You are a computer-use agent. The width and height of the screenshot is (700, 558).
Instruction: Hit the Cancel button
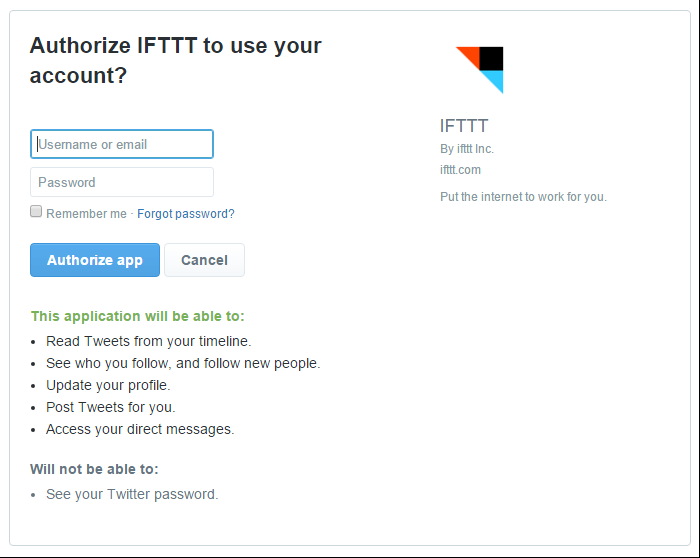[x=204, y=260]
